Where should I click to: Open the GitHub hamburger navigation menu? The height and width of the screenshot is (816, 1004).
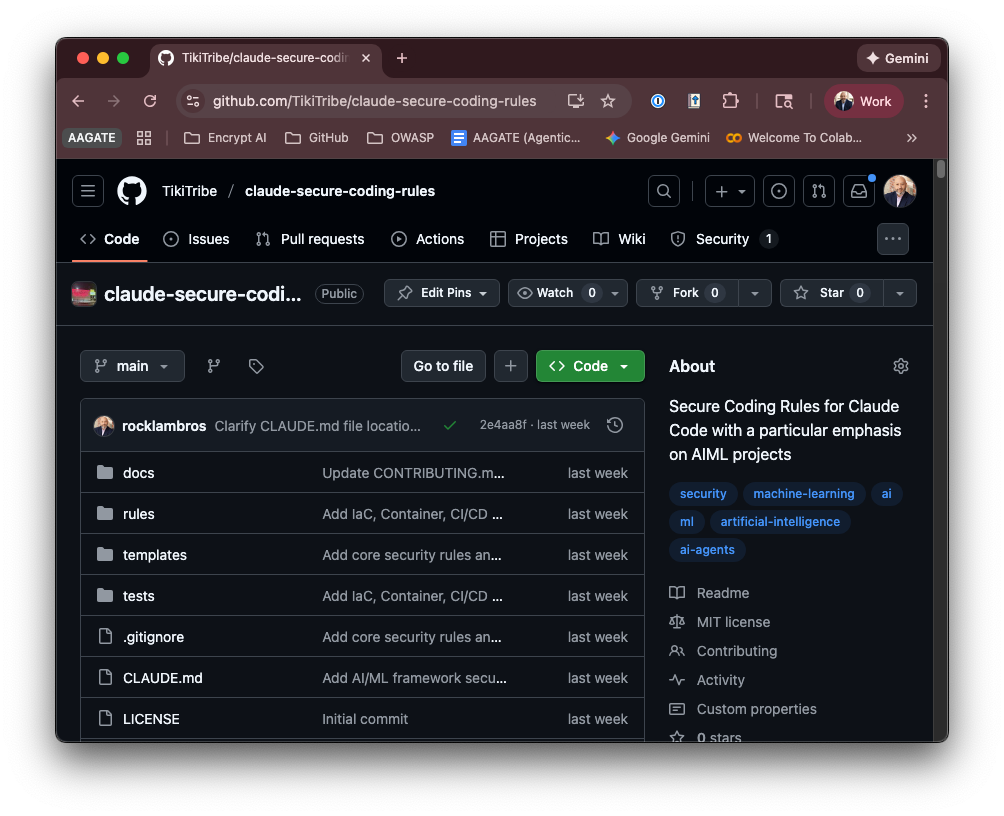click(88, 191)
